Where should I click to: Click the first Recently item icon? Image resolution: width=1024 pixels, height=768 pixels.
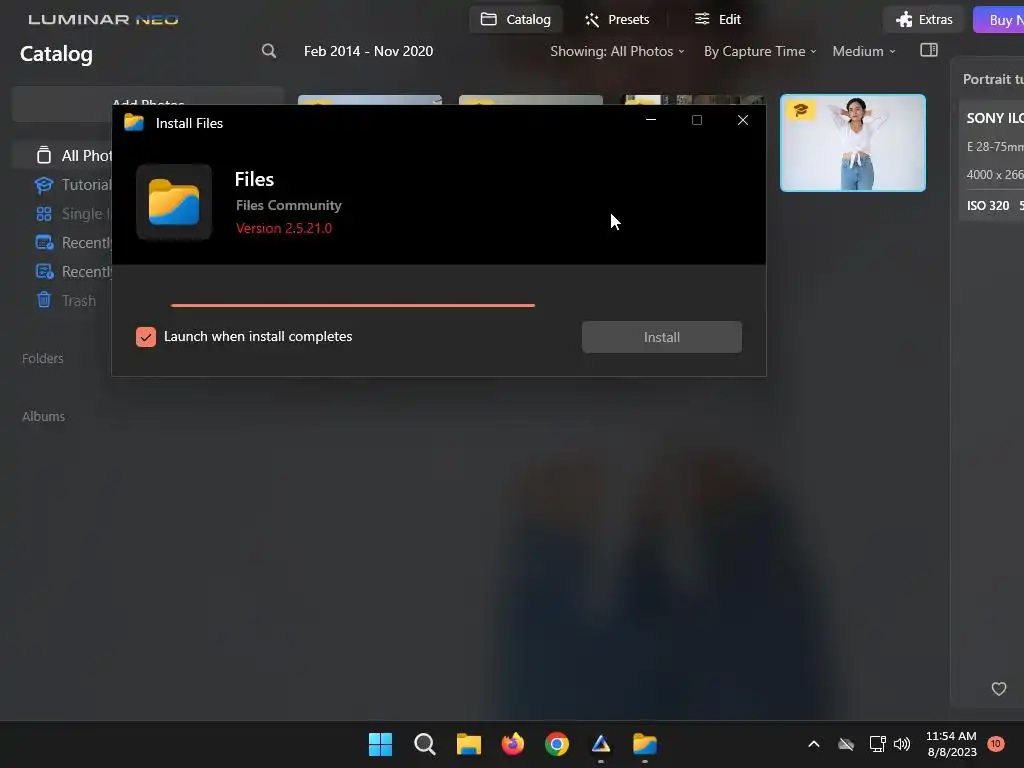click(44, 242)
